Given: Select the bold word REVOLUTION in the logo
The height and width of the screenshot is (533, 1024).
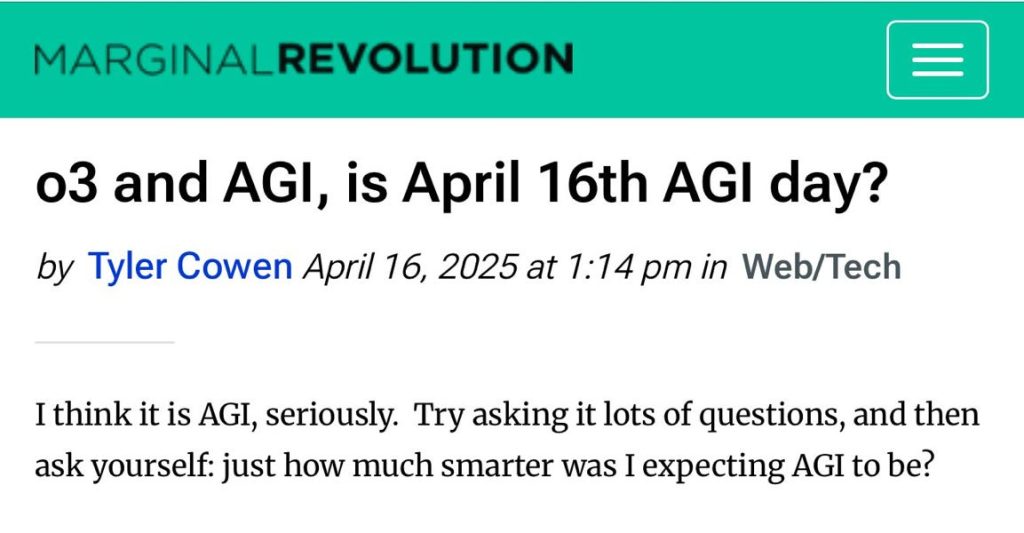Looking at the screenshot, I should [426, 59].
